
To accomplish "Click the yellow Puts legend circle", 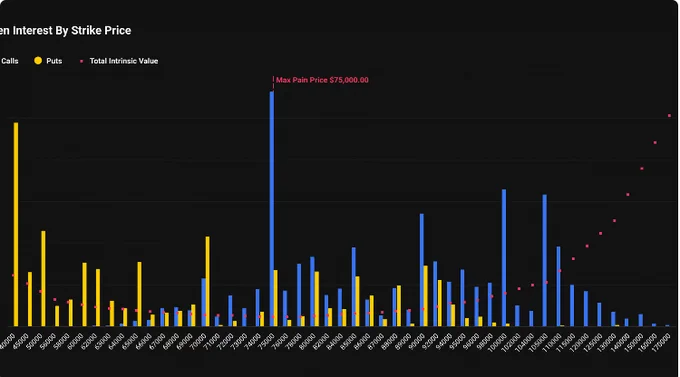I will pyautogui.click(x=38, y=61).
